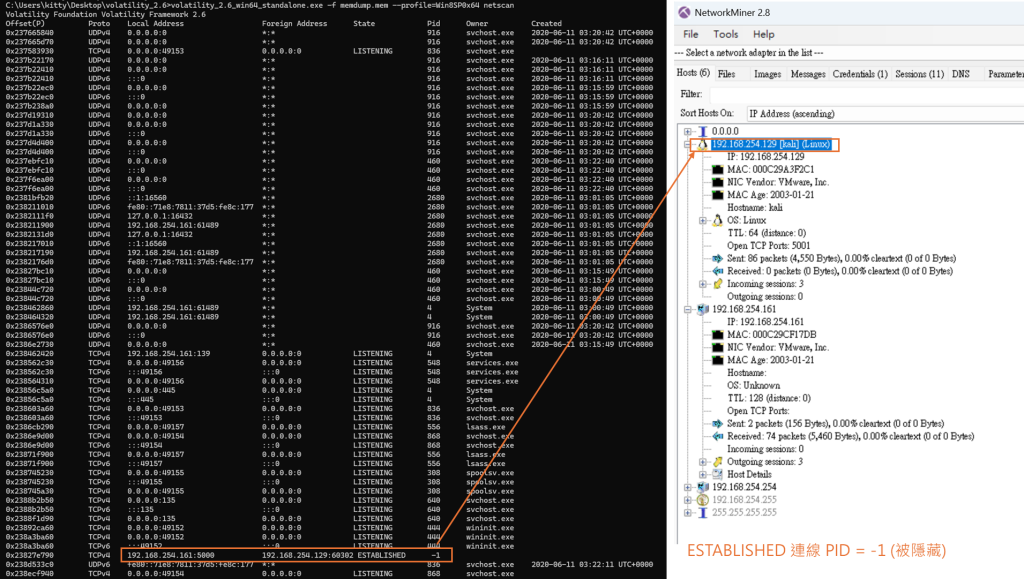The height and width of the screenshot is (579, 1024).
Task: Switch to the Credentials (1) tab
Action: [860, 74]
